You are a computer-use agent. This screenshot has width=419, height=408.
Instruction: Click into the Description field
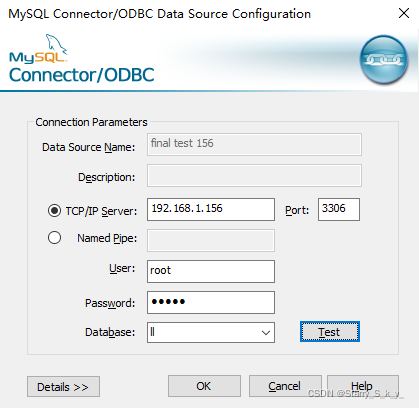click(x=254, y=175)
